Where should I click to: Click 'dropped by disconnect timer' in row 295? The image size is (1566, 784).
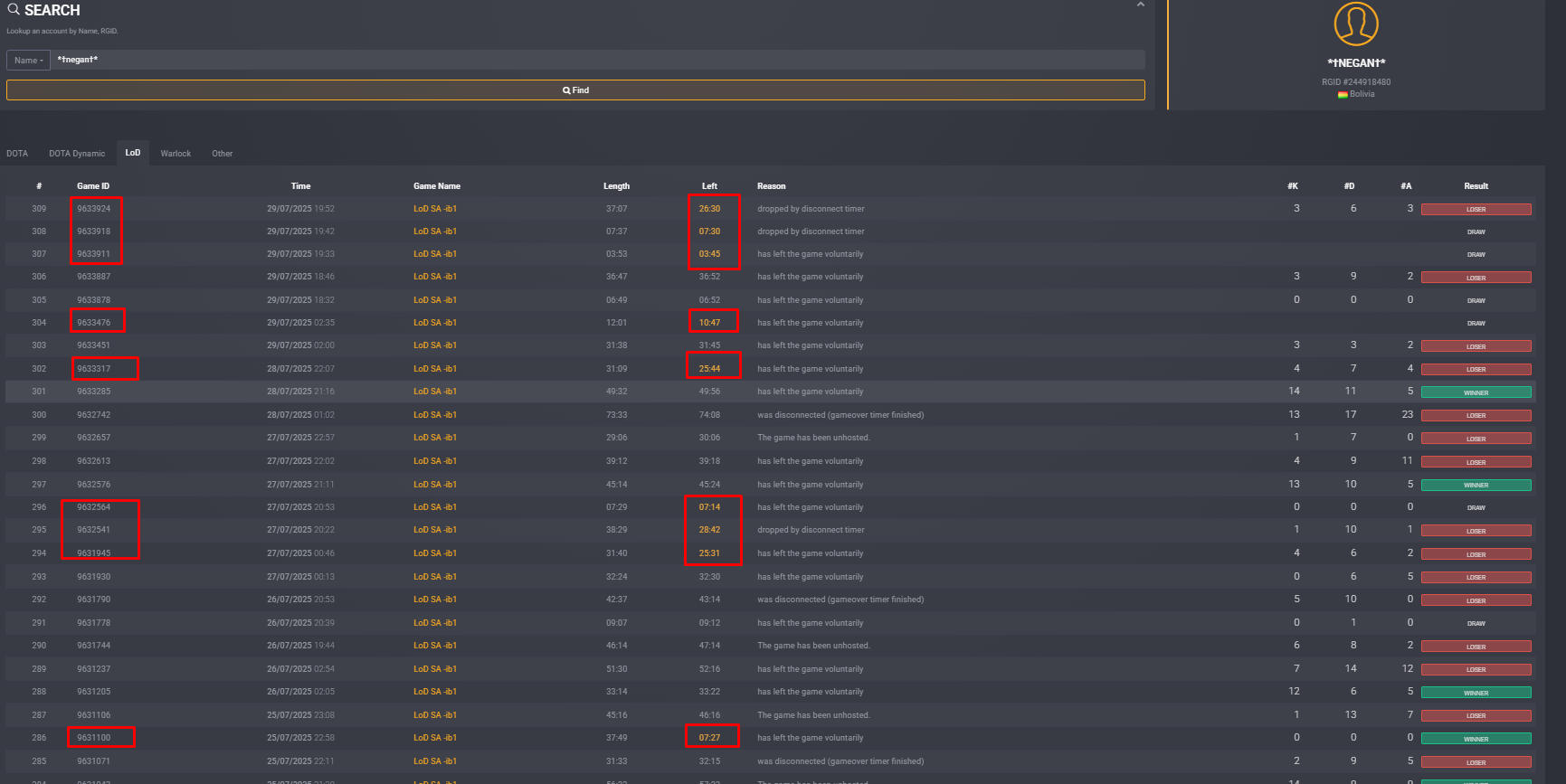[x=811, y=530]
